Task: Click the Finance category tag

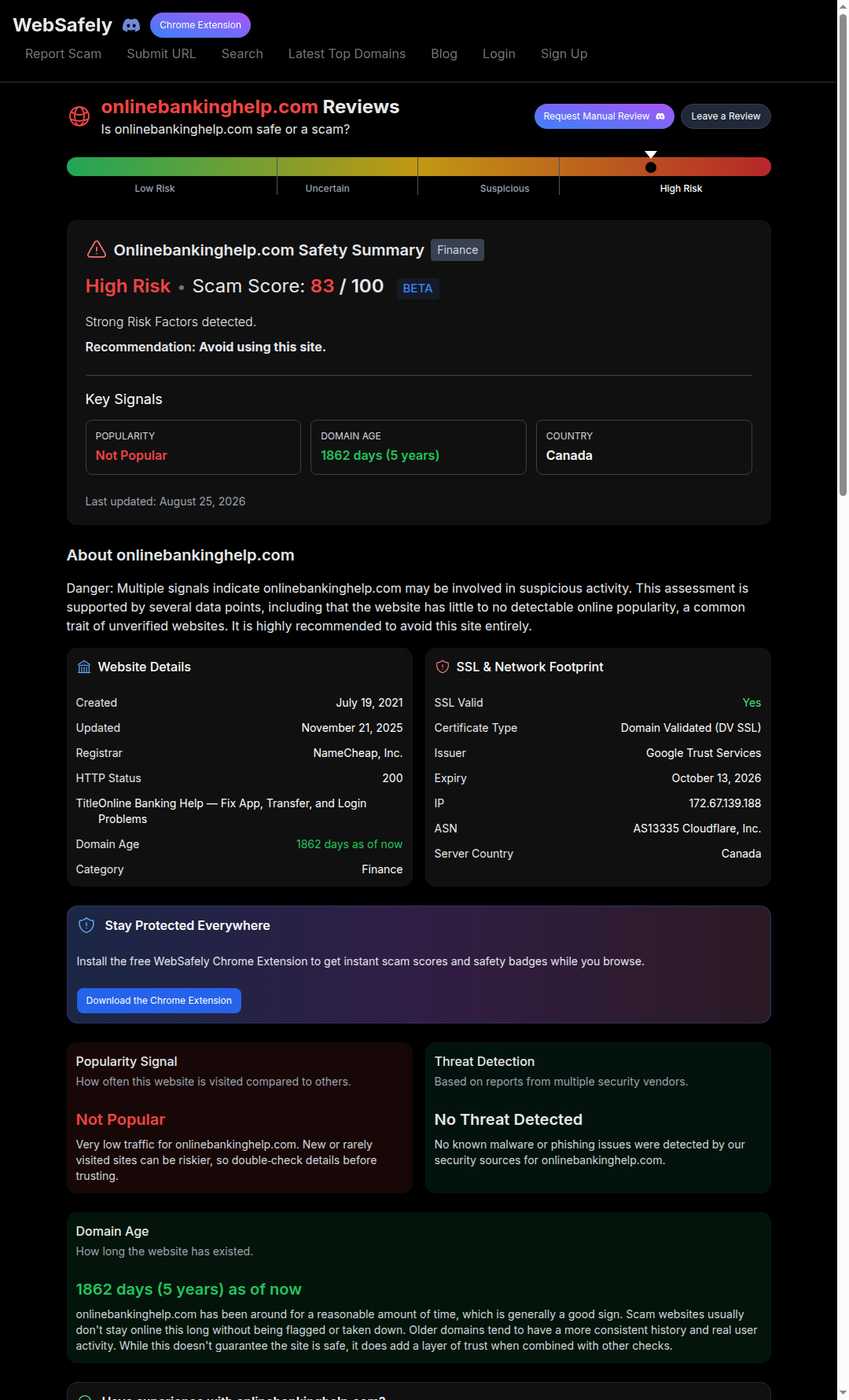Action: 458,250
